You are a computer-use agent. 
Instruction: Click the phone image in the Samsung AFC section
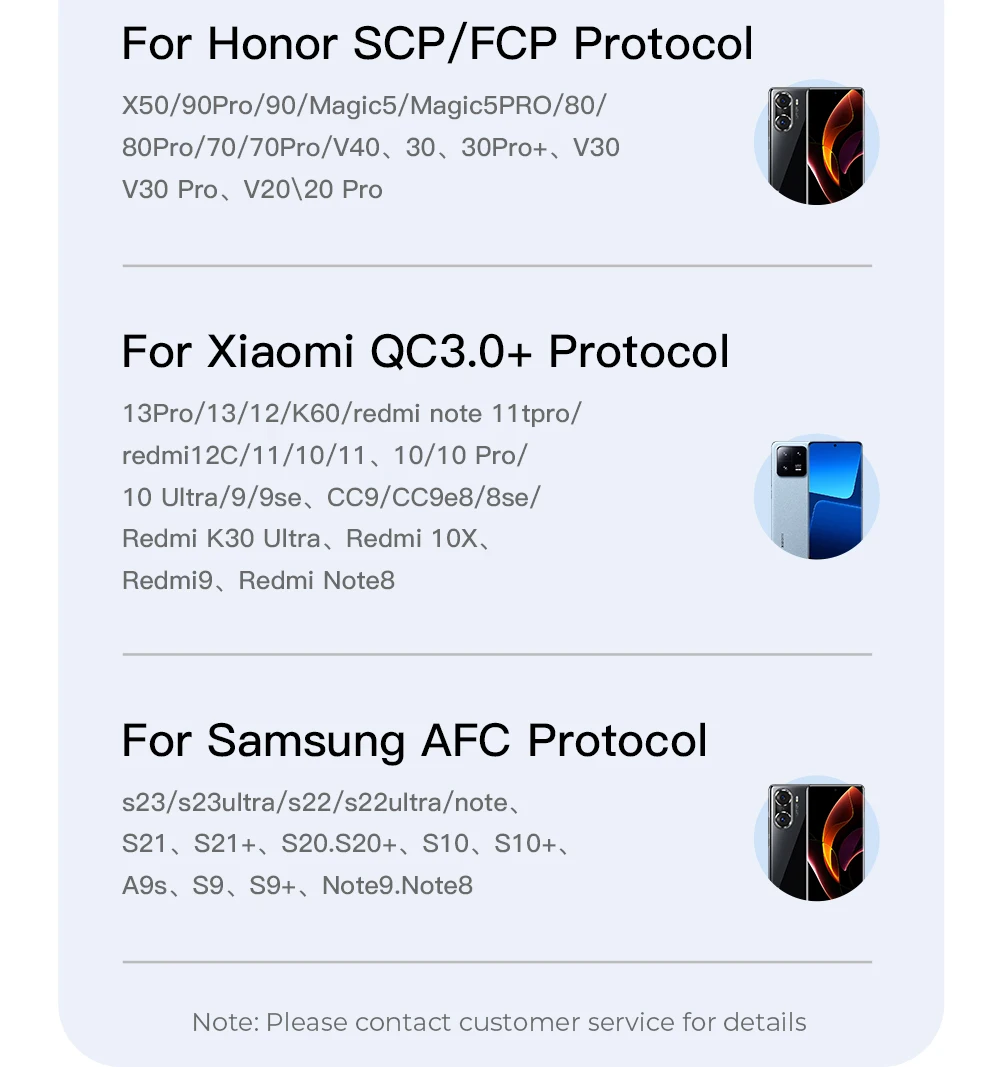[816, 840]
